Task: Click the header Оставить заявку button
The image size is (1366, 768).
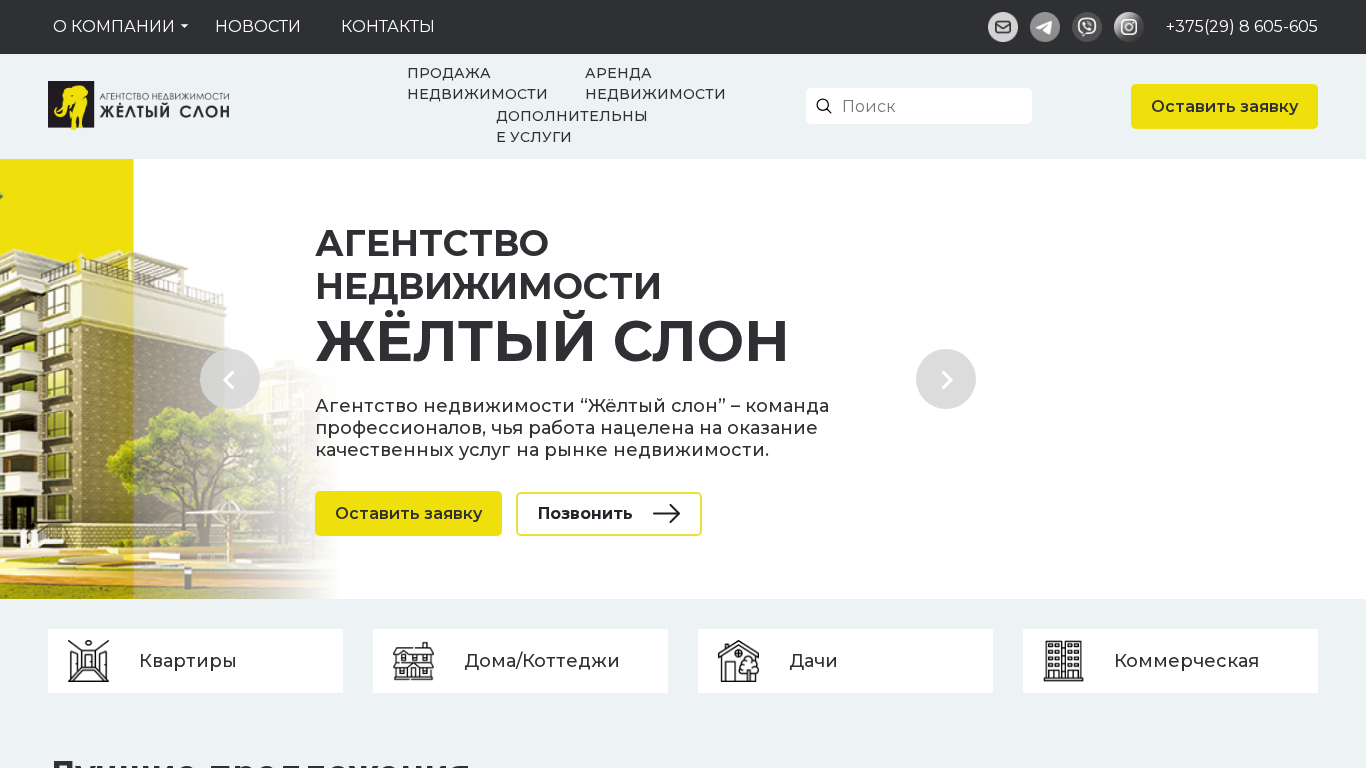Action: (1224, 106)
